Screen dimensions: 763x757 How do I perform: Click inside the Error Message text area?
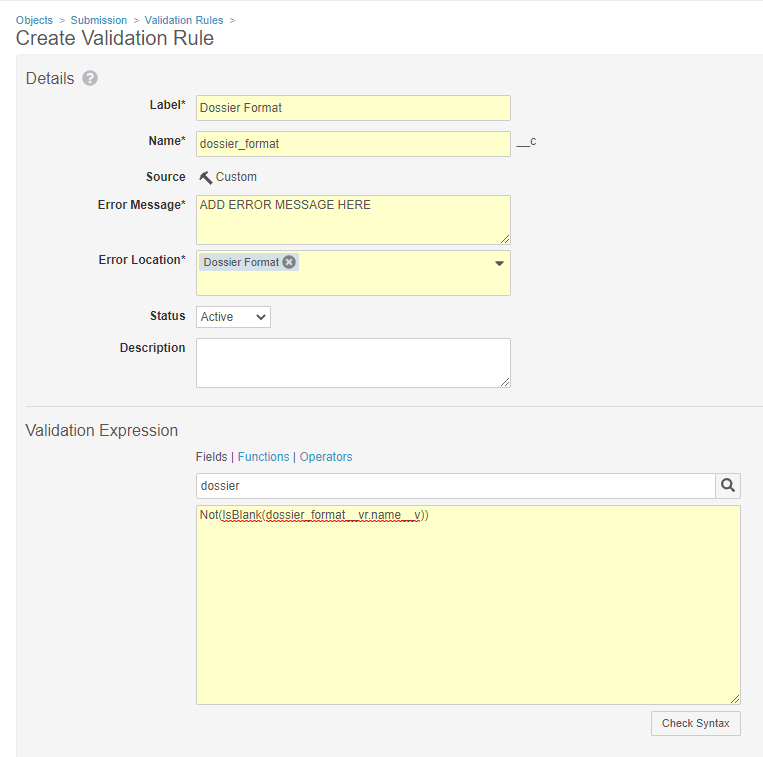[x=353, y=220]
